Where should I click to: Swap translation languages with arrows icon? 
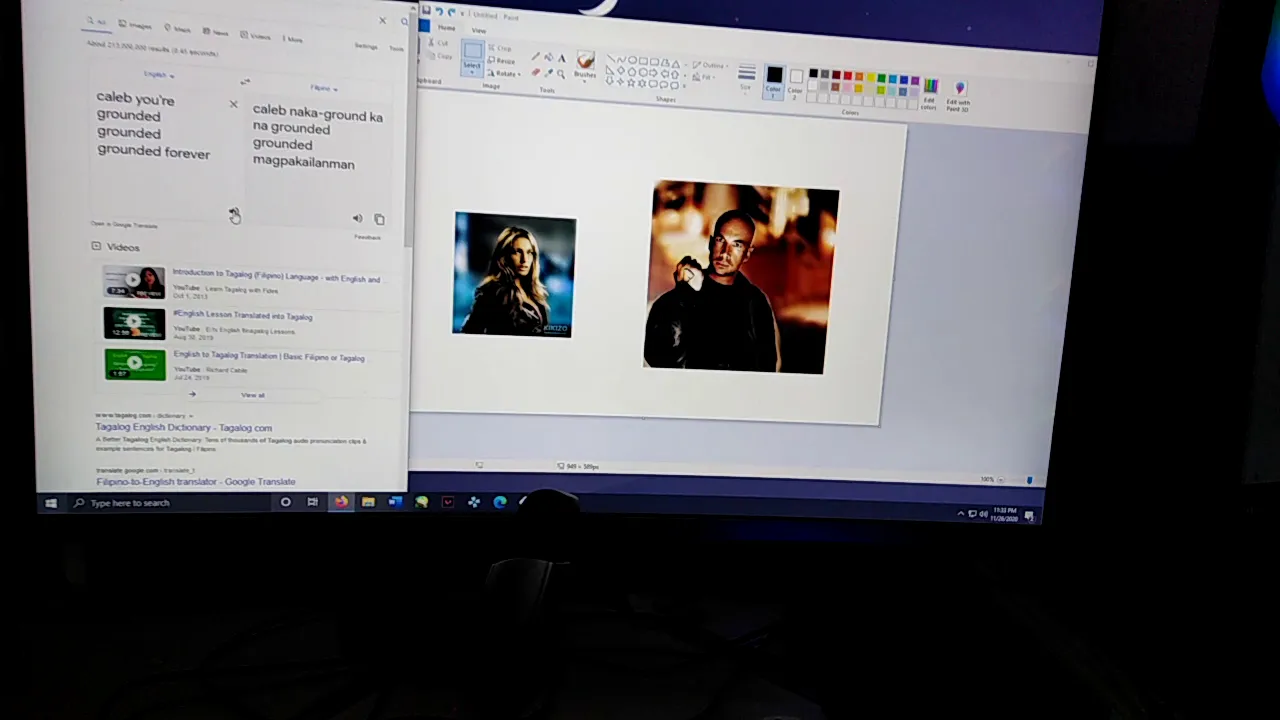[x=245, y=82]
